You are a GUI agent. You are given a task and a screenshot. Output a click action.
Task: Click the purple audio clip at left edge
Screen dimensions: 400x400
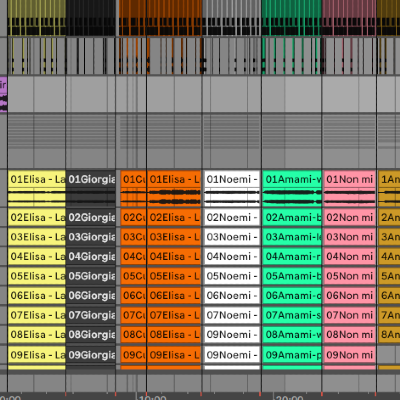3,95
